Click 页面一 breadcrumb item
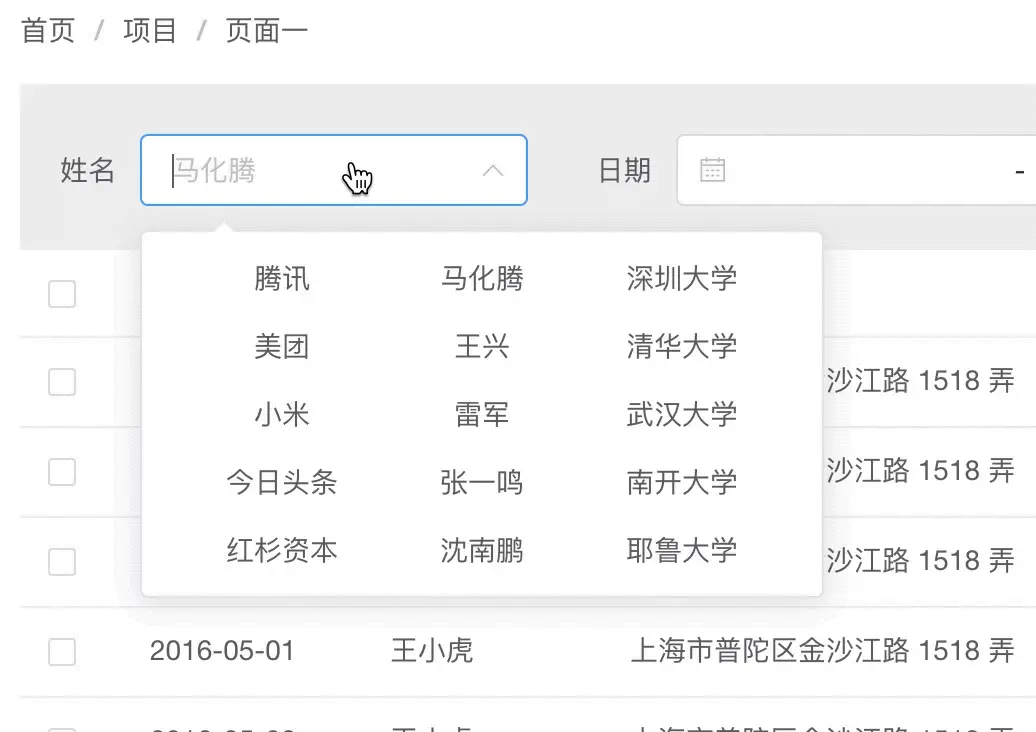The image size is (1036, 732). [x=266, y=30]
